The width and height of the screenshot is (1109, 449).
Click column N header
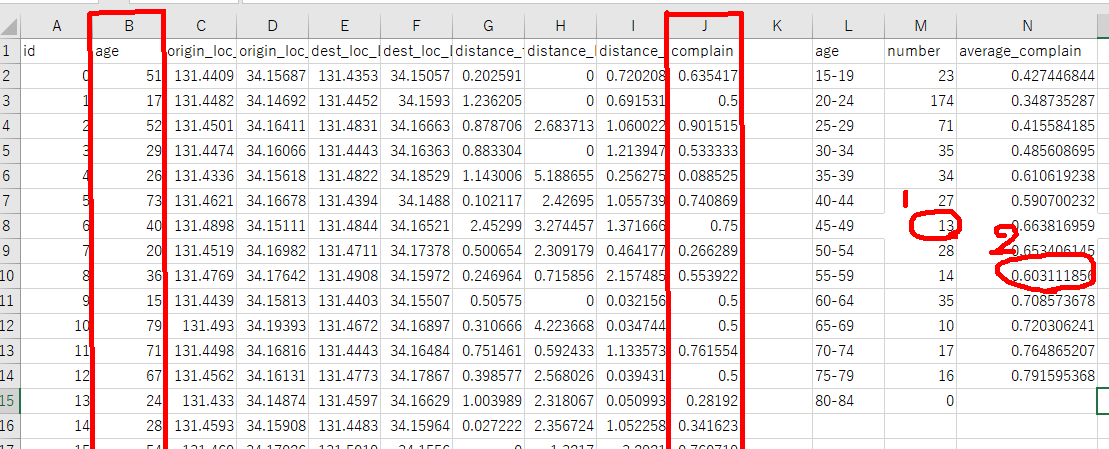click(x=1027, y=27)
